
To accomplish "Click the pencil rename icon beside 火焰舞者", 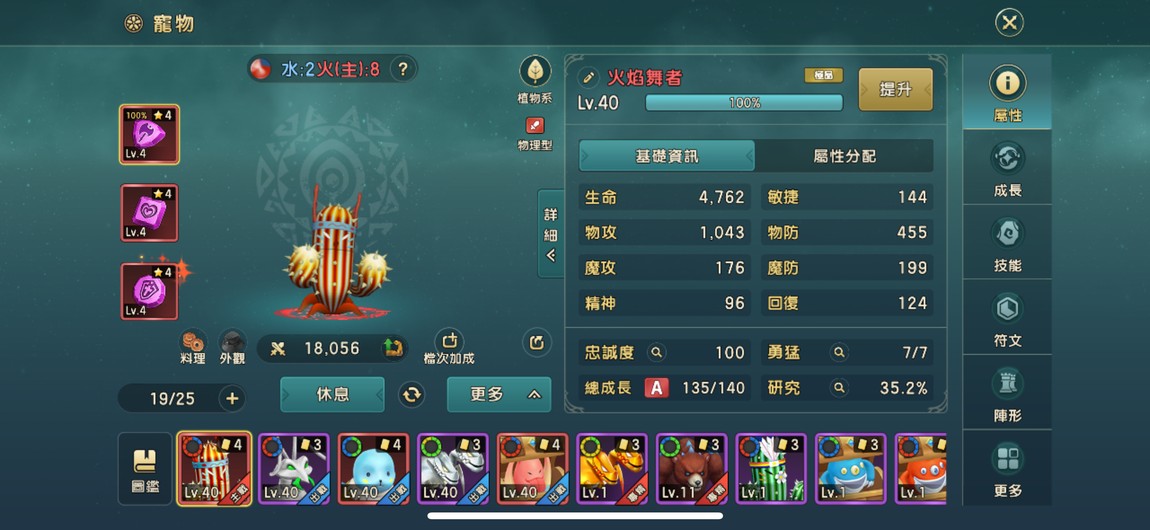I will pos(589,78).
